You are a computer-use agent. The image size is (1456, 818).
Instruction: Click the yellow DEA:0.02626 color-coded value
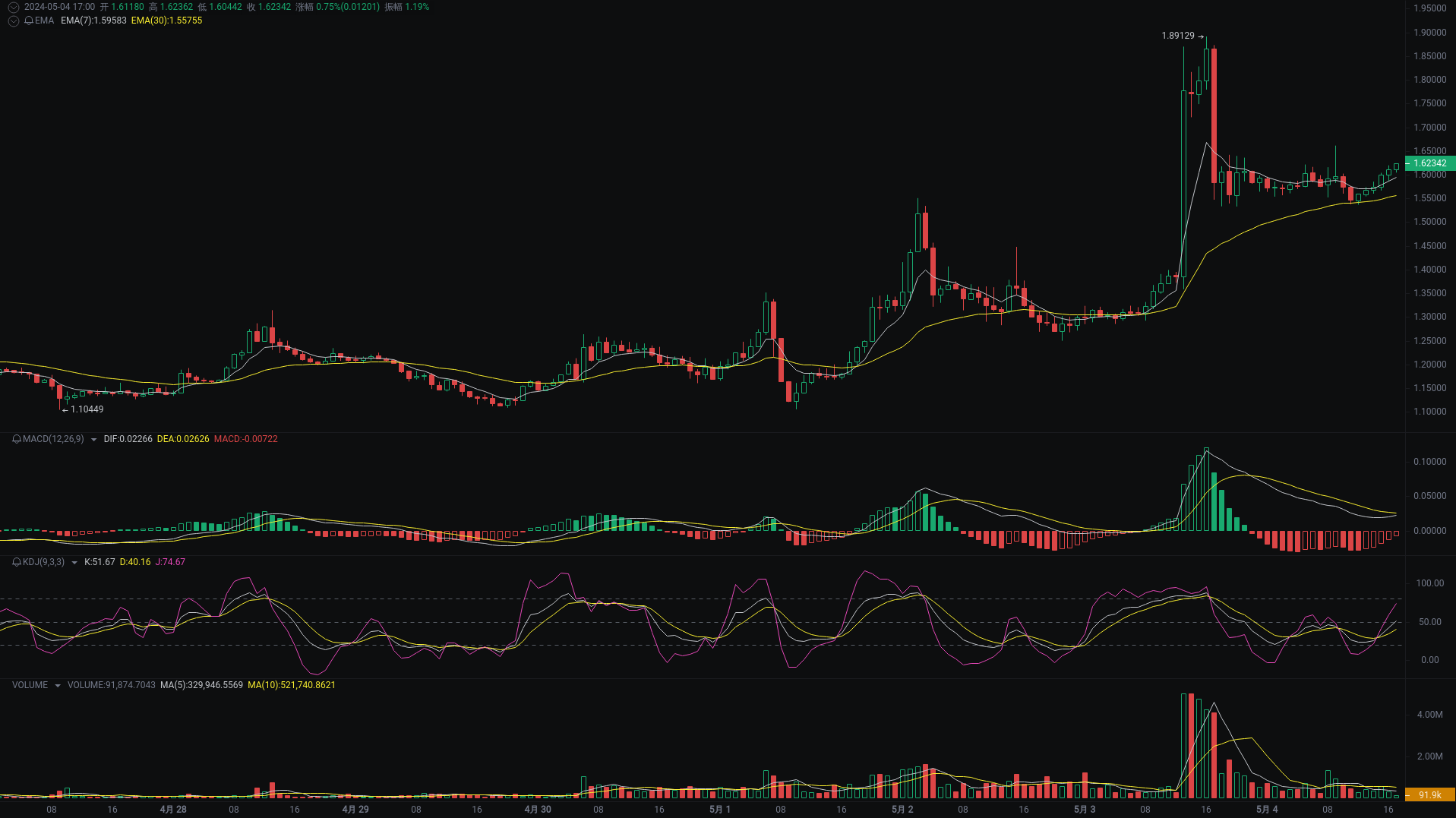click(x=183, y=439)
